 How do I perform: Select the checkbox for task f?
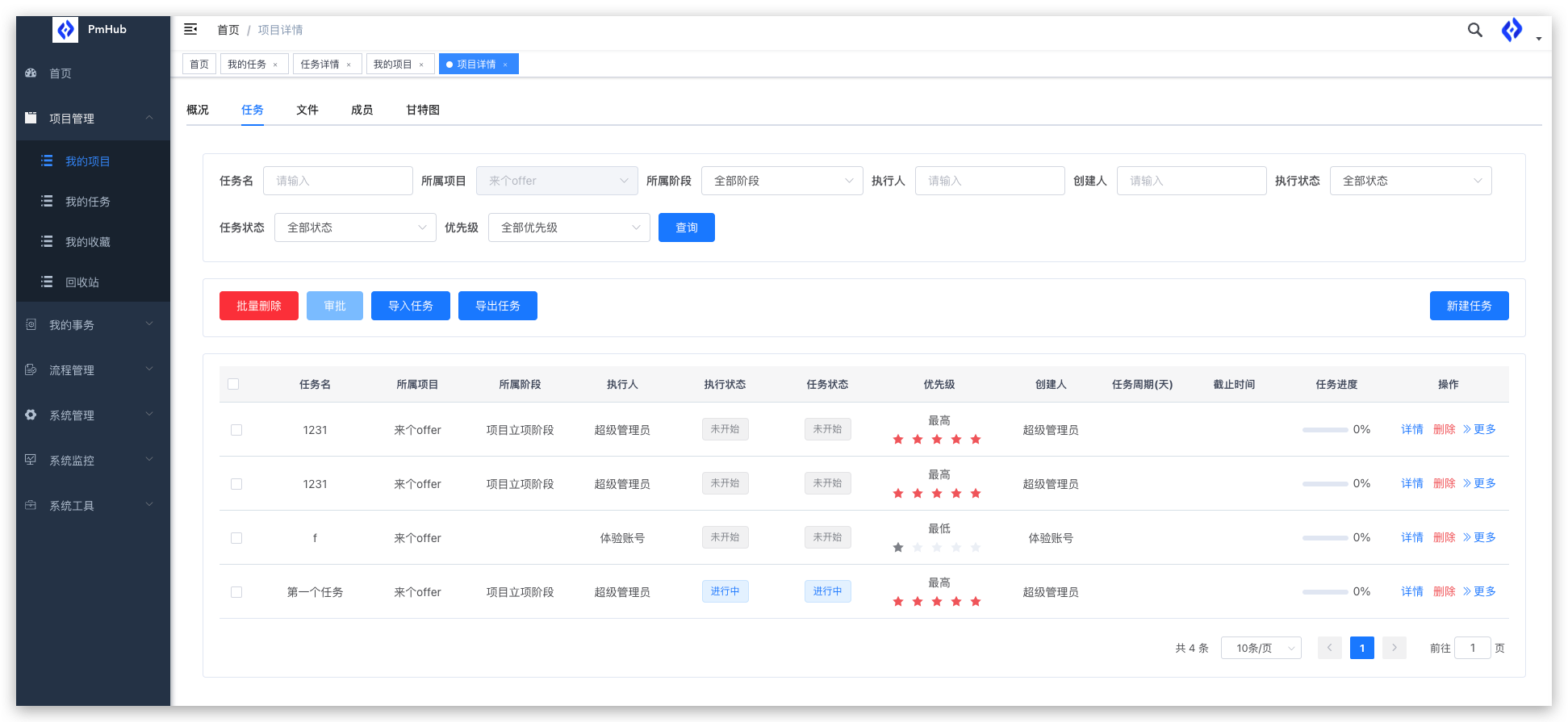coord(236,538)
